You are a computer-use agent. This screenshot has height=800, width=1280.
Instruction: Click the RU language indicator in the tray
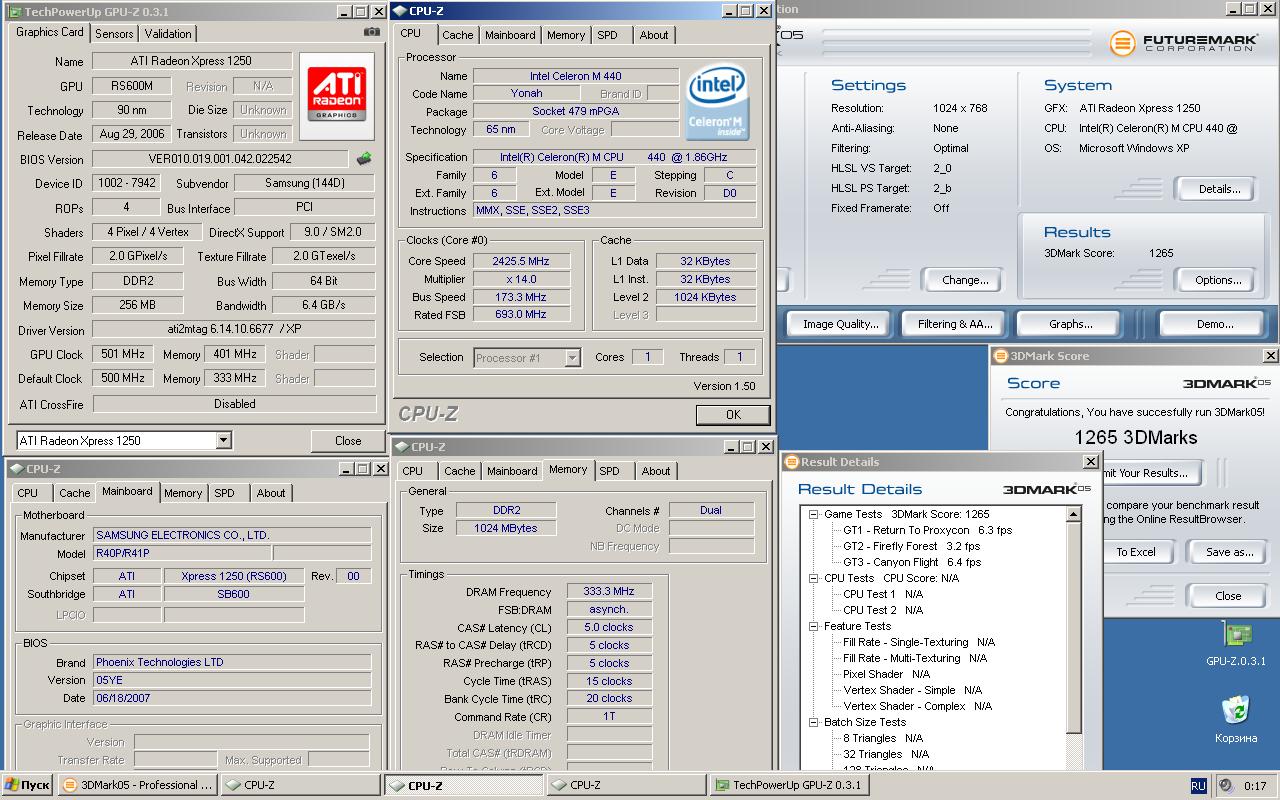(x=1198, y=786)
